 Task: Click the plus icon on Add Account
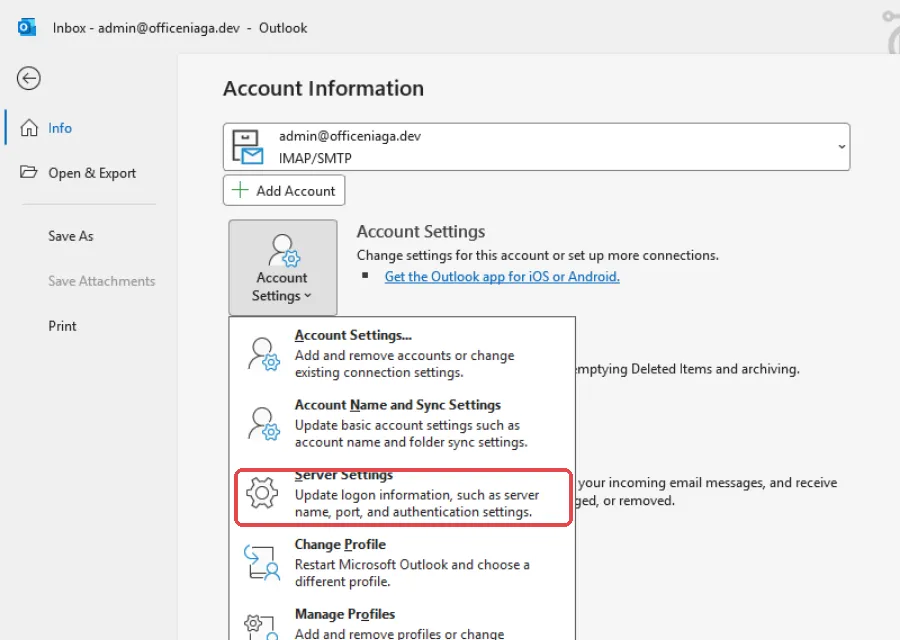point(240,190)
